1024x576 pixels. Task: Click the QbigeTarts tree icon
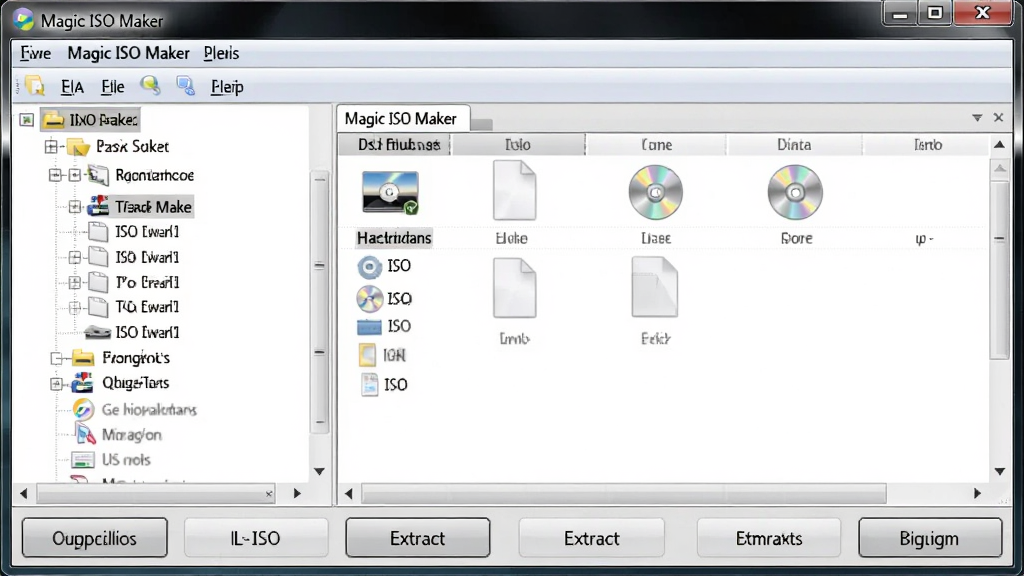tap(82, 383)
